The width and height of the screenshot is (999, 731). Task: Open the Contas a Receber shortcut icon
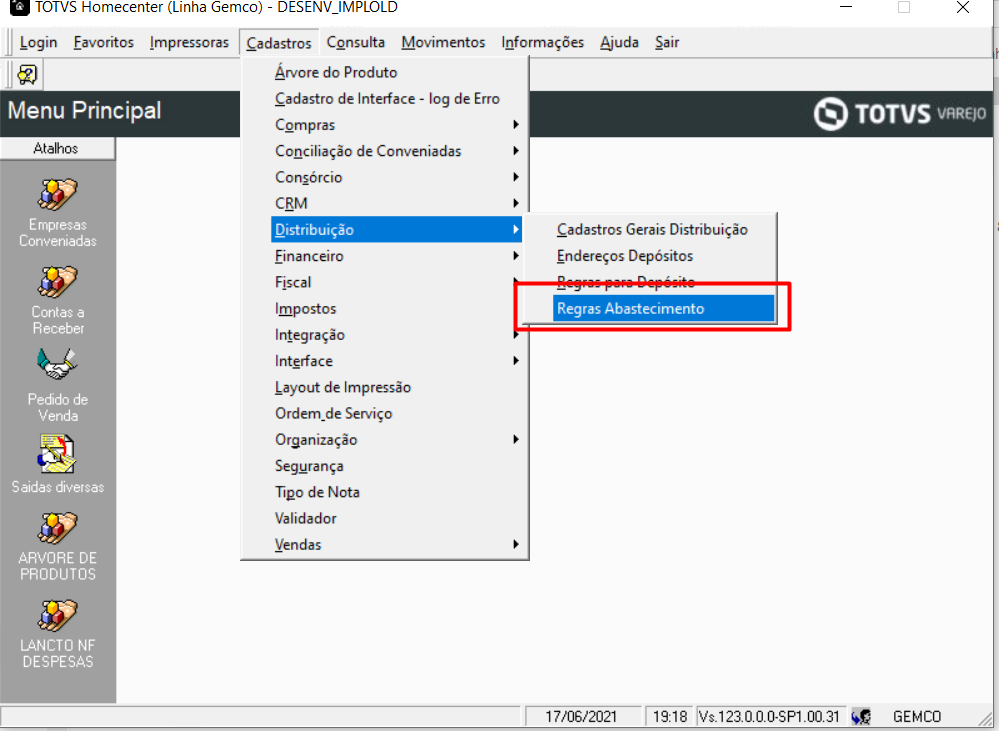pyautogui.click(x=57, y=282)
